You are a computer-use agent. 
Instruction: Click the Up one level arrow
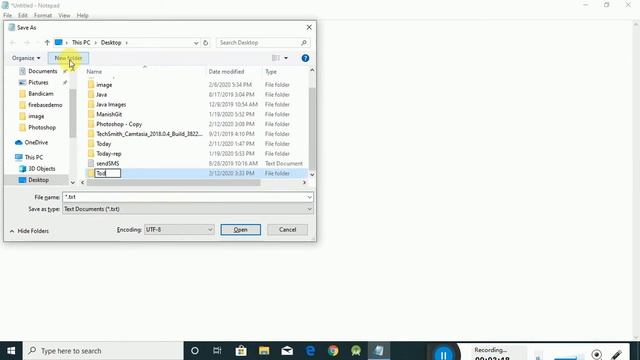click(x=47, y=42)
